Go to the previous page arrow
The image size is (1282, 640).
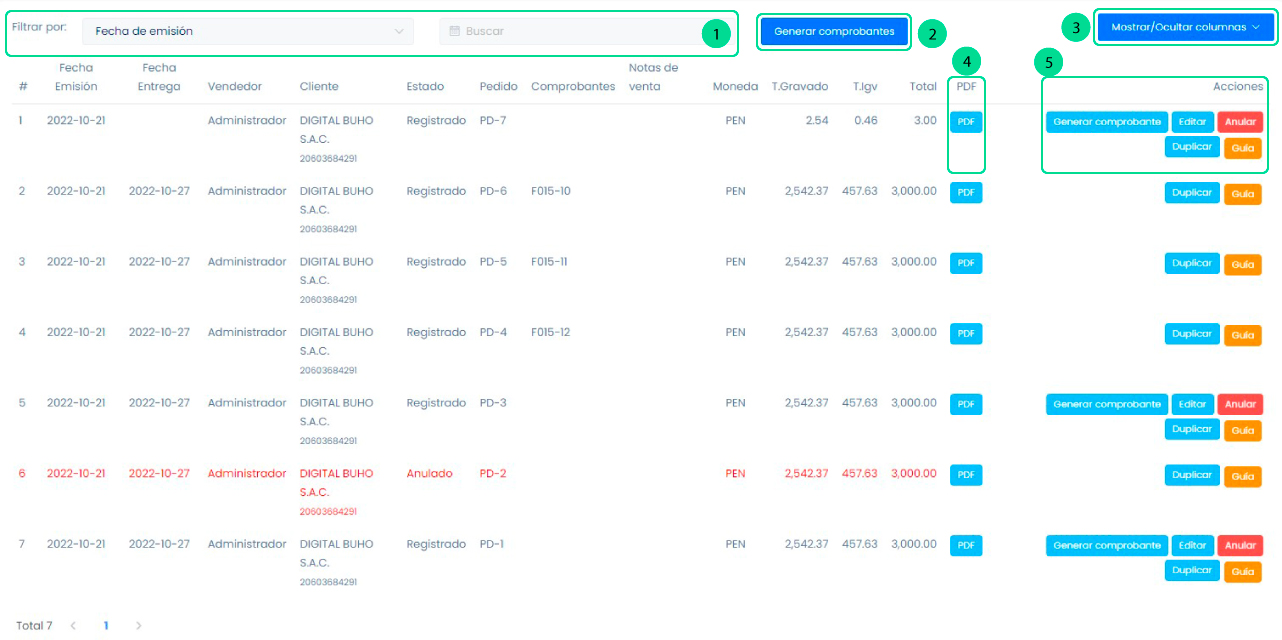coord(73,626)
